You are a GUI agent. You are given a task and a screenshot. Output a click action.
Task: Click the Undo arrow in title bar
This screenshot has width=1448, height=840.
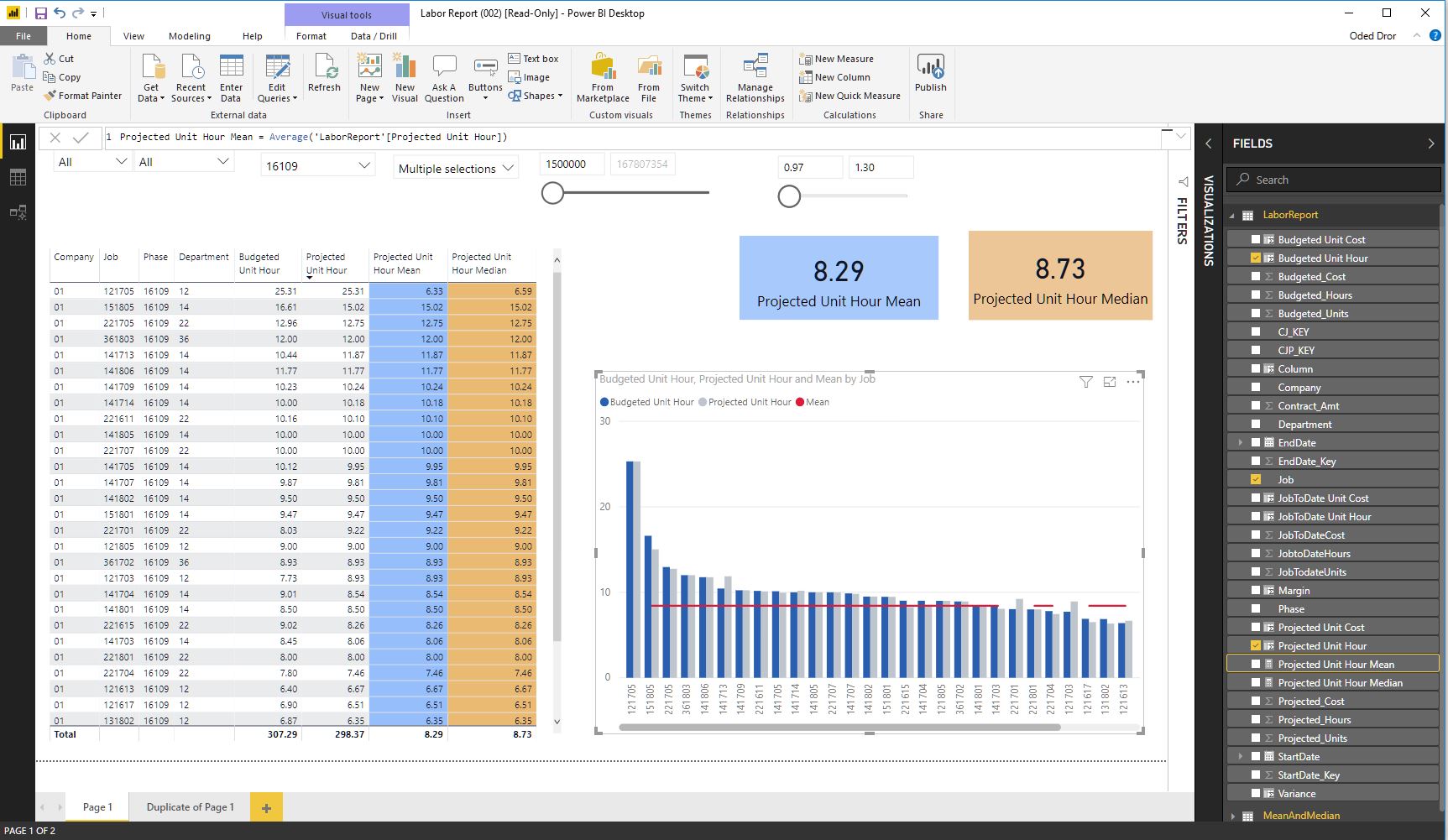tap(59, 13)
